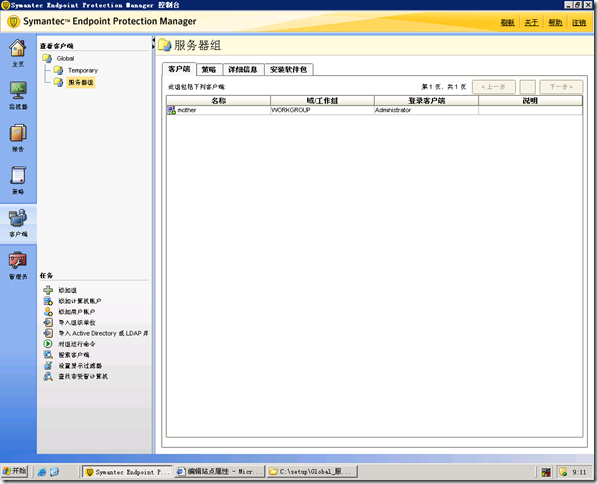Select the Global group in the tree
Image resolution: width=598 pixels, height=484 pixels.
[65, 58]
